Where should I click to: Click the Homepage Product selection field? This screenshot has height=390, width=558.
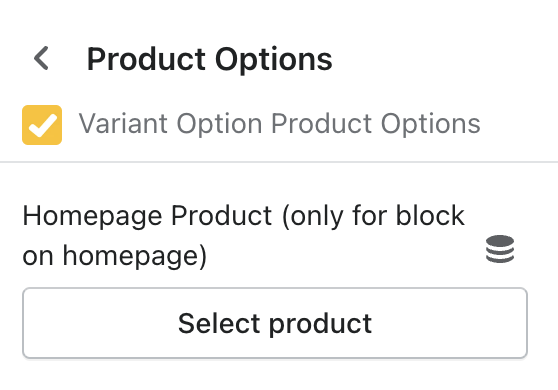pyautogui.click(x=275, y=323)
